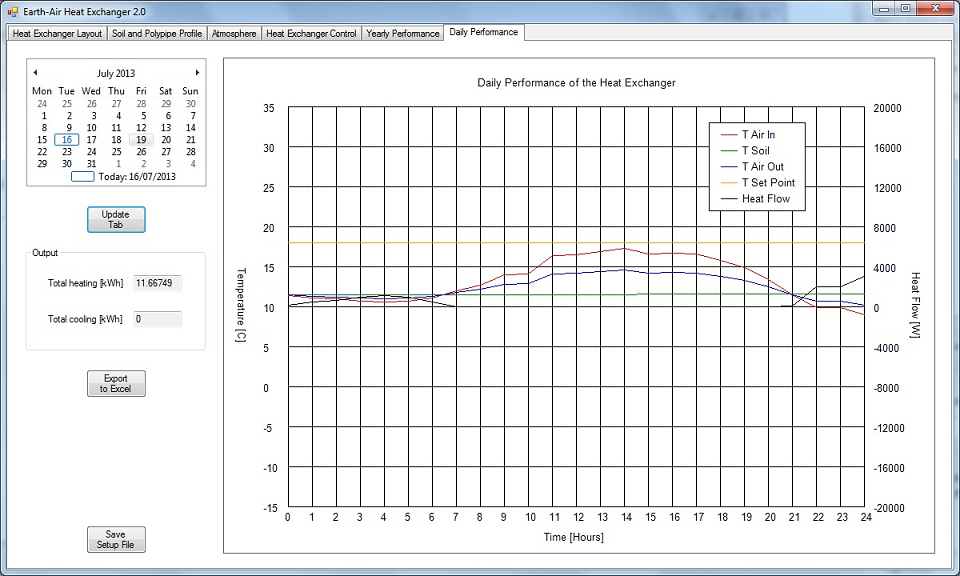Select July 10 in the calendar
The width and height of the screenshot is (960, 576).
tap(91, 128)
